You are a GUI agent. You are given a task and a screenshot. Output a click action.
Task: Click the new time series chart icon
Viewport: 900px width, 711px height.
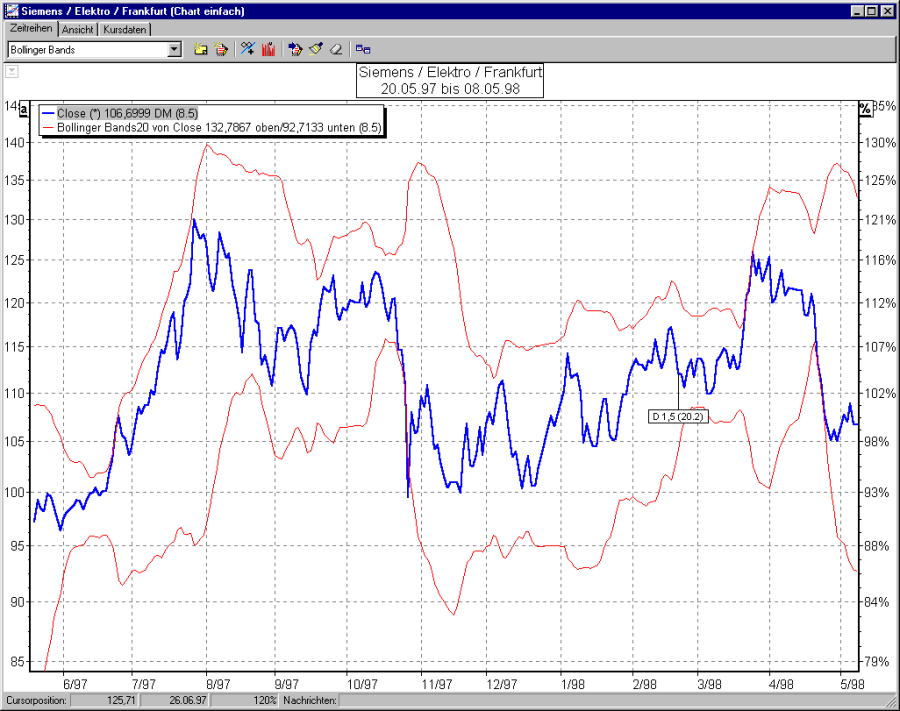222,48
